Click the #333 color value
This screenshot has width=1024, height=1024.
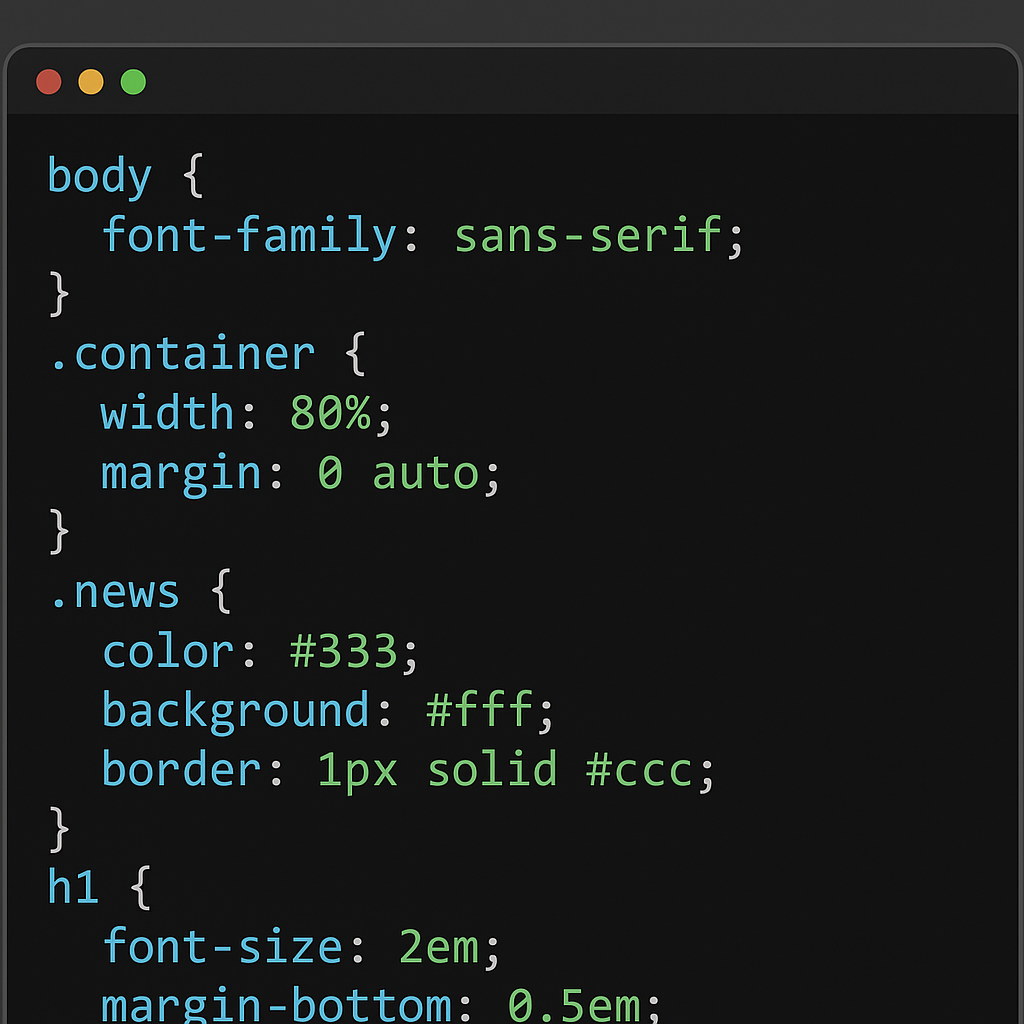point(344,651)
